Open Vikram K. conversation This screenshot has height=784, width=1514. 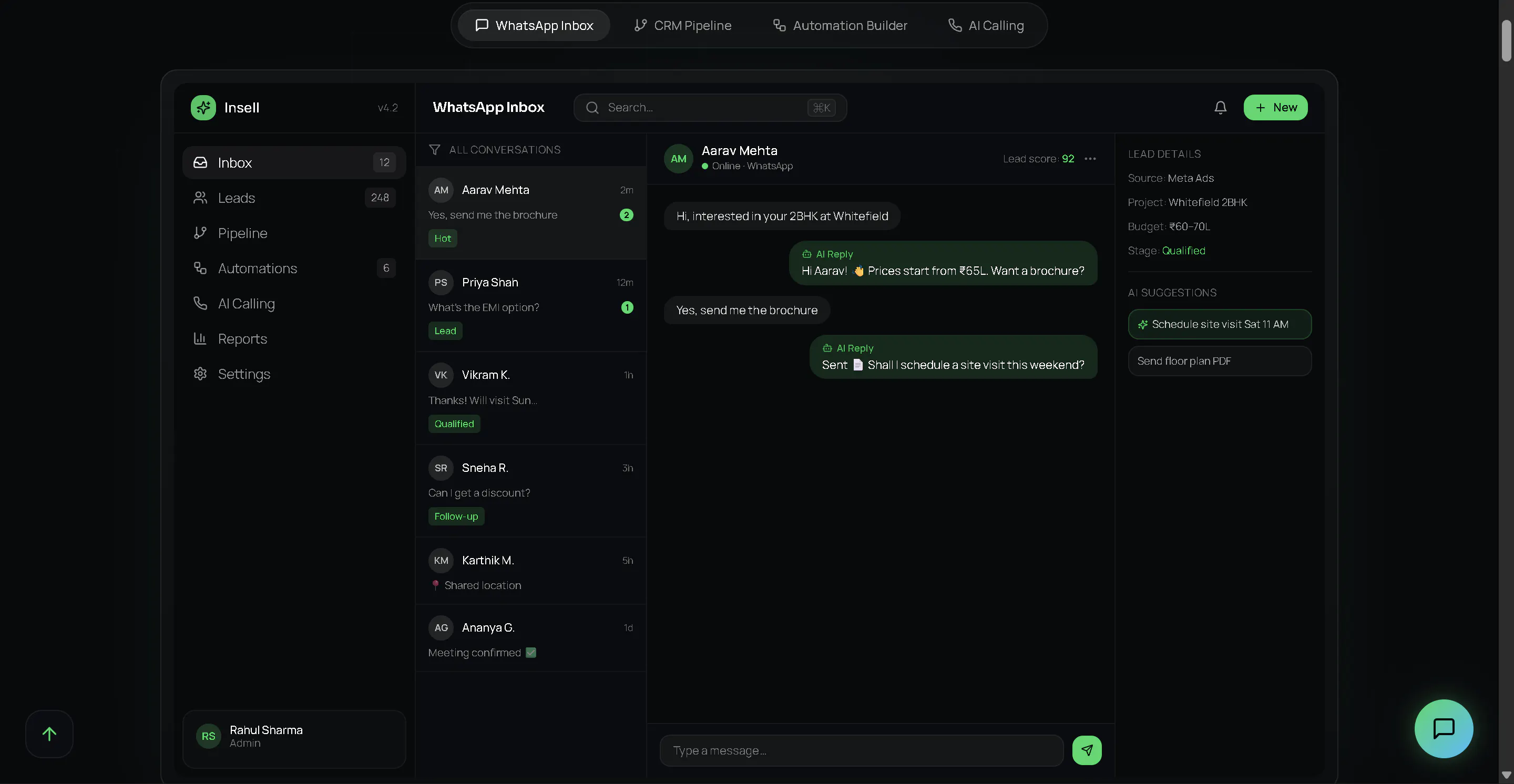coord(531,399)
